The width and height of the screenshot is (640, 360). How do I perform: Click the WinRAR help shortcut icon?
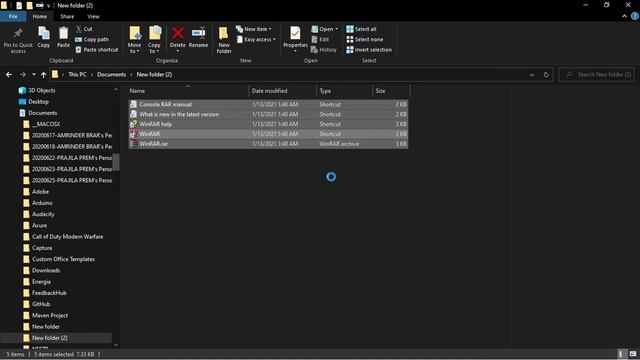point(133,124)
